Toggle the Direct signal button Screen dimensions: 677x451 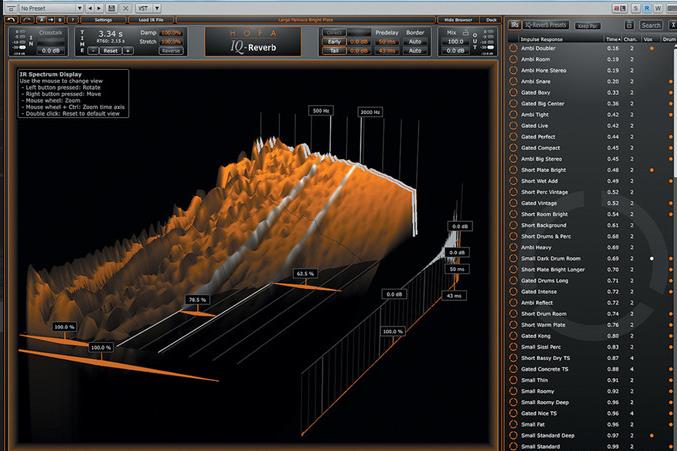coord(334,33)
